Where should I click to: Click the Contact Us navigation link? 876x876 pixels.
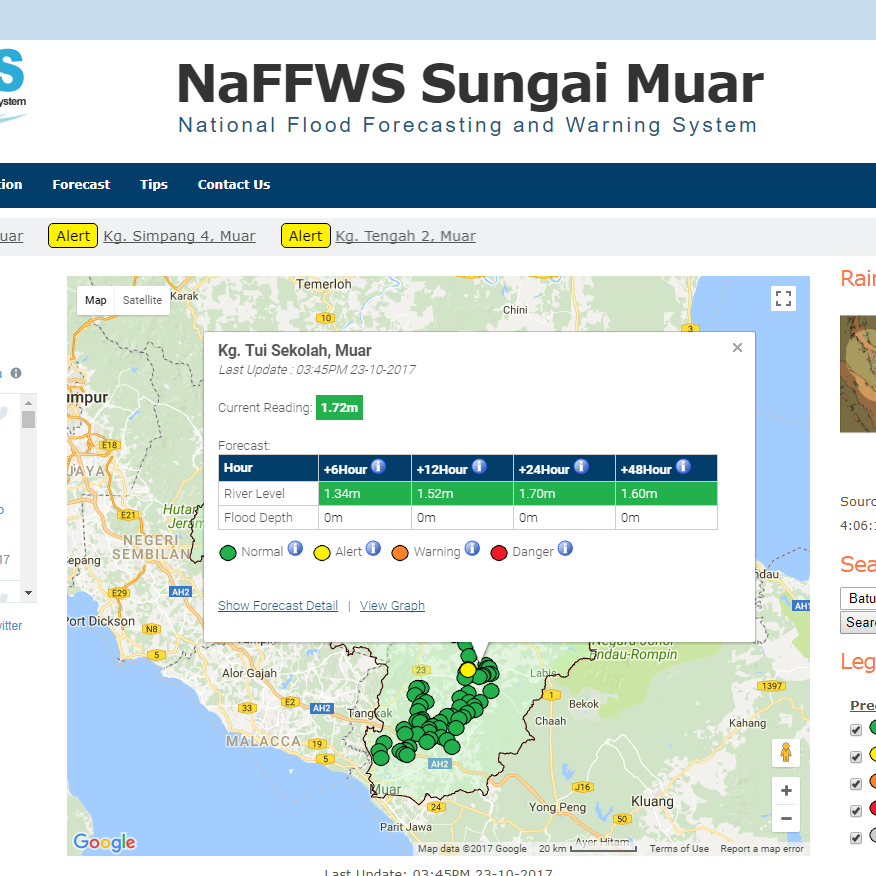click(233, 184)
